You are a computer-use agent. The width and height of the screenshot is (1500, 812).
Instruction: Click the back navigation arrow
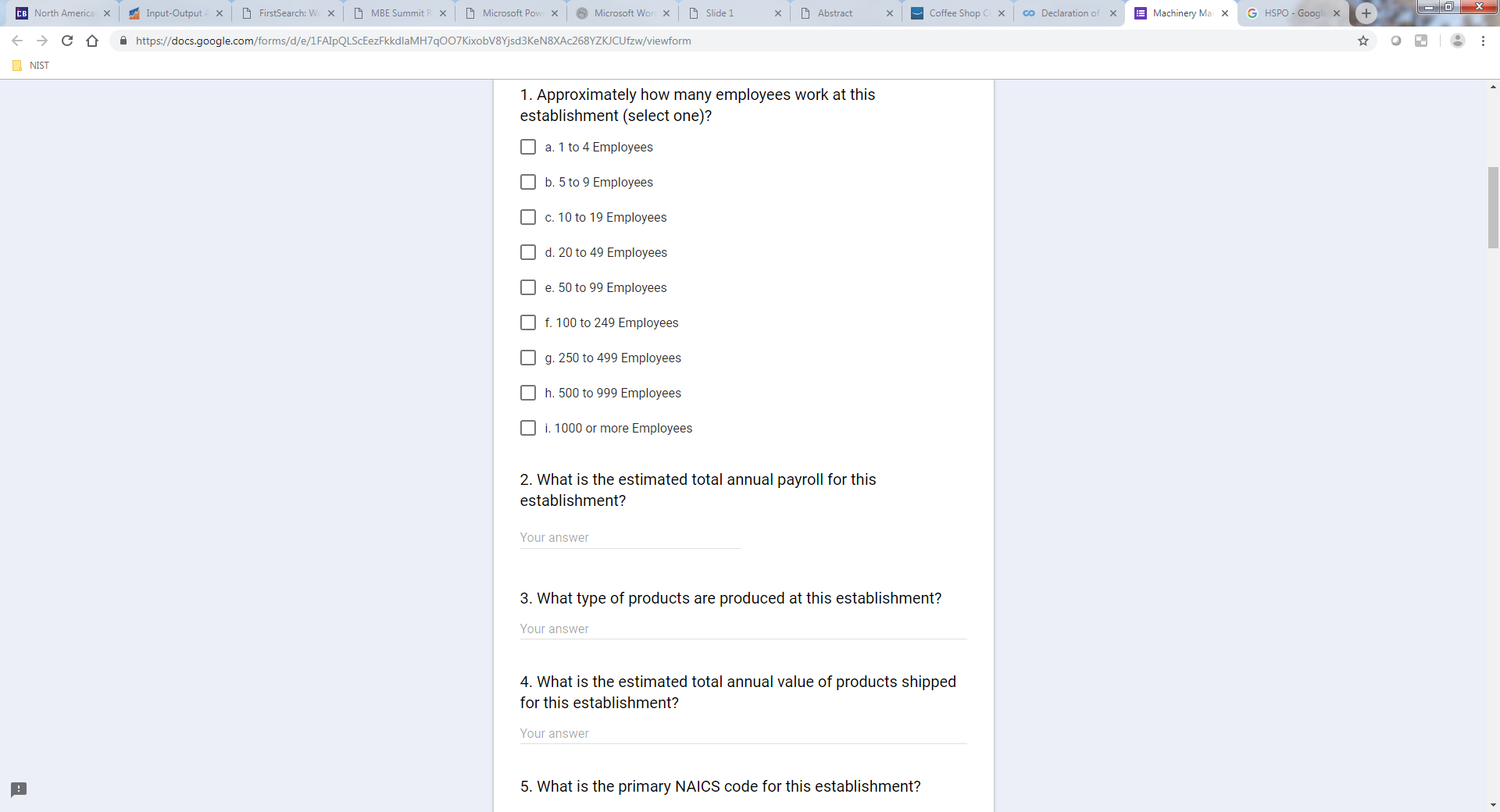coord(17,41)
